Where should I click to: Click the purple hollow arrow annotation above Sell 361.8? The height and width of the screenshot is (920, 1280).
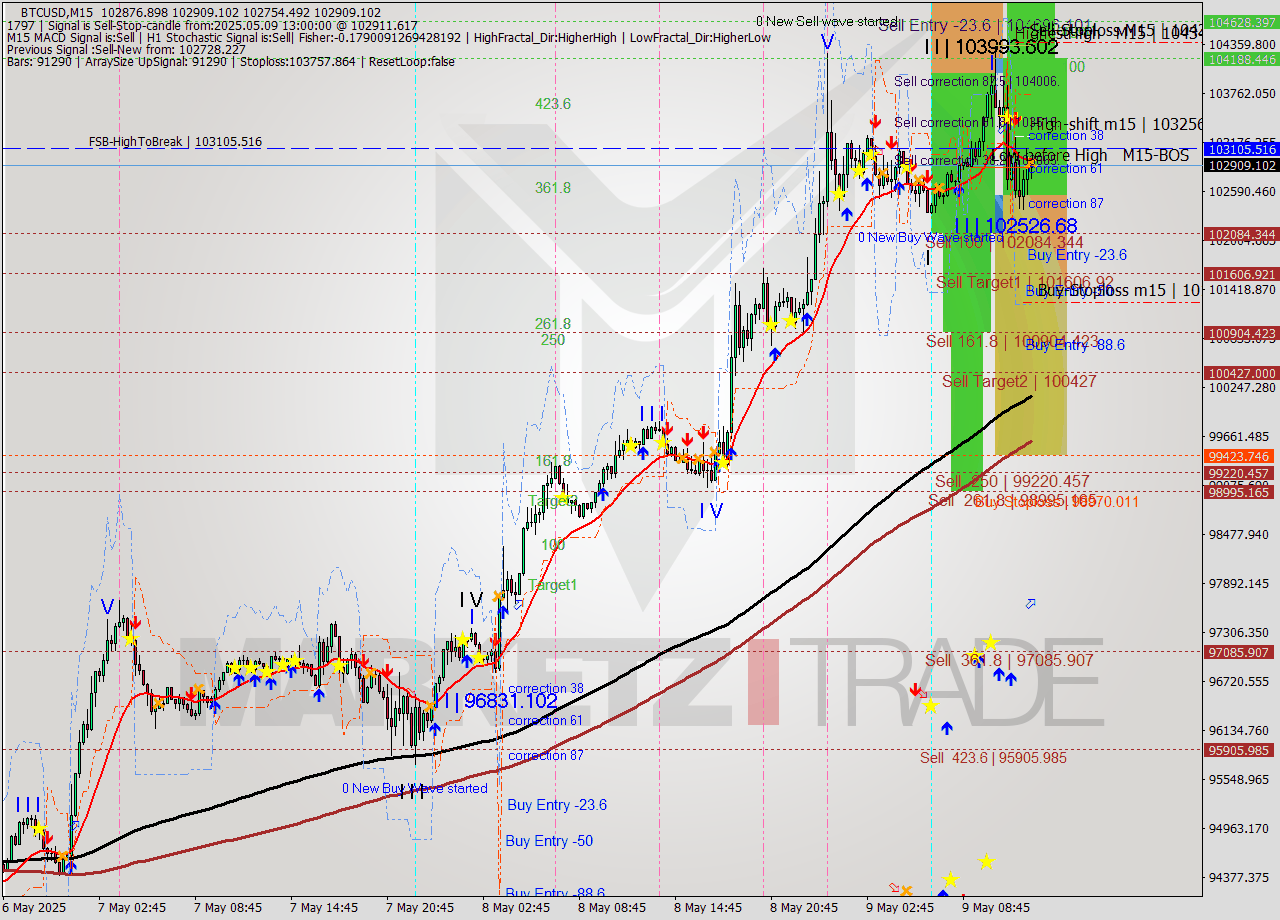pyautogui.click(x=1030, y=603)
